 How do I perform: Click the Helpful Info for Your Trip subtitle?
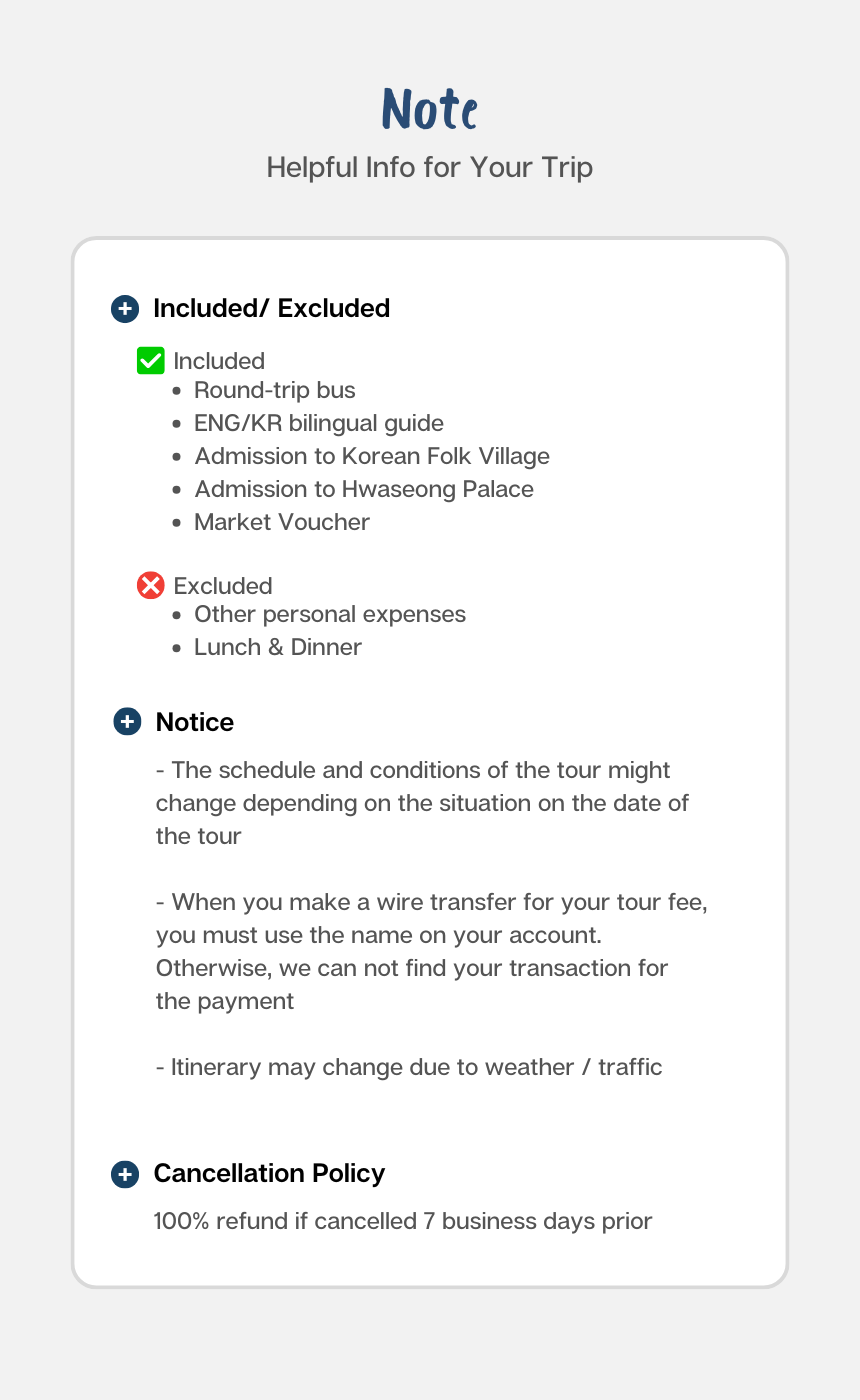point(430,167)
